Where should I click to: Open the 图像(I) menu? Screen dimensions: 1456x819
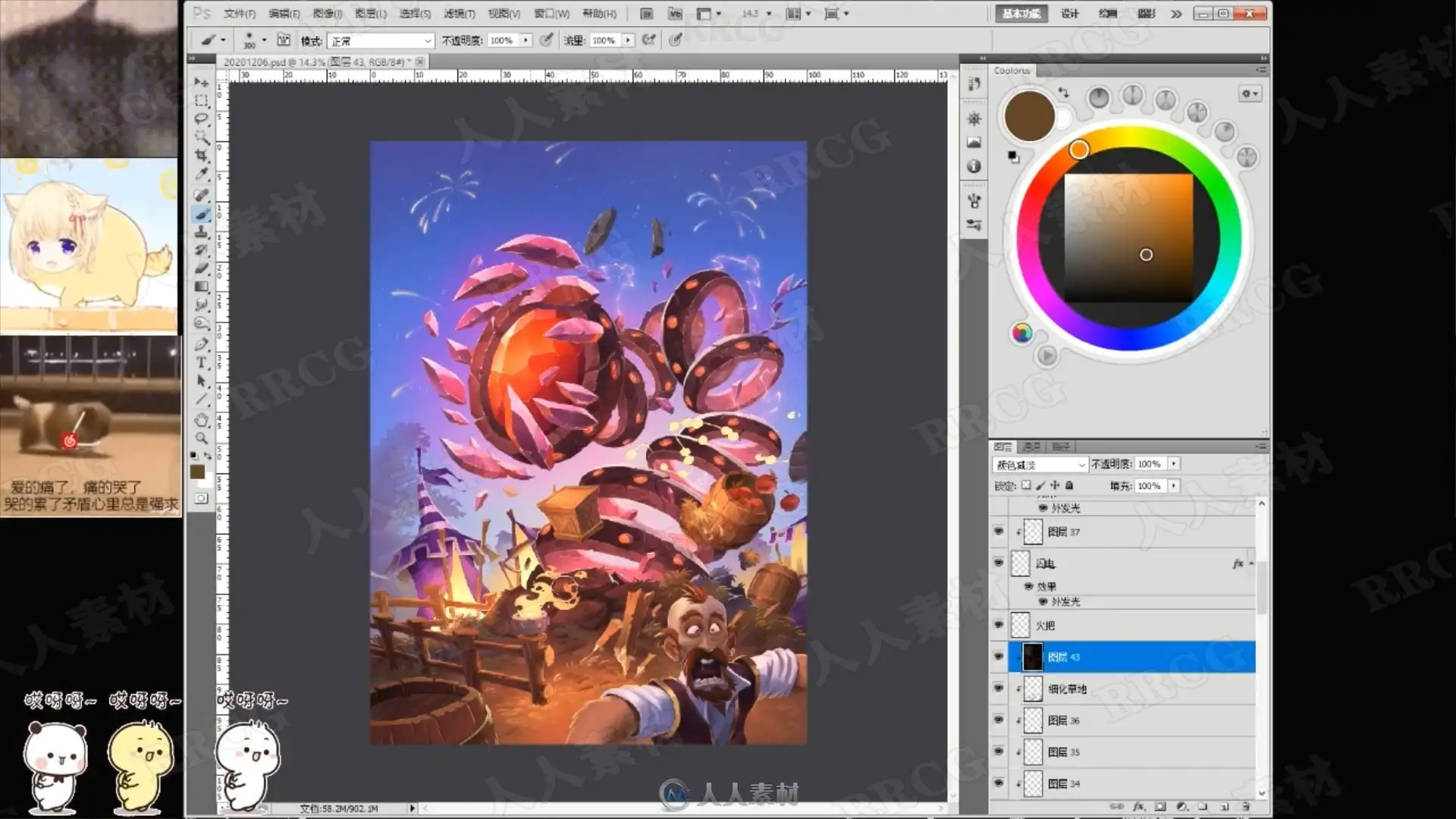coord(328,14)
